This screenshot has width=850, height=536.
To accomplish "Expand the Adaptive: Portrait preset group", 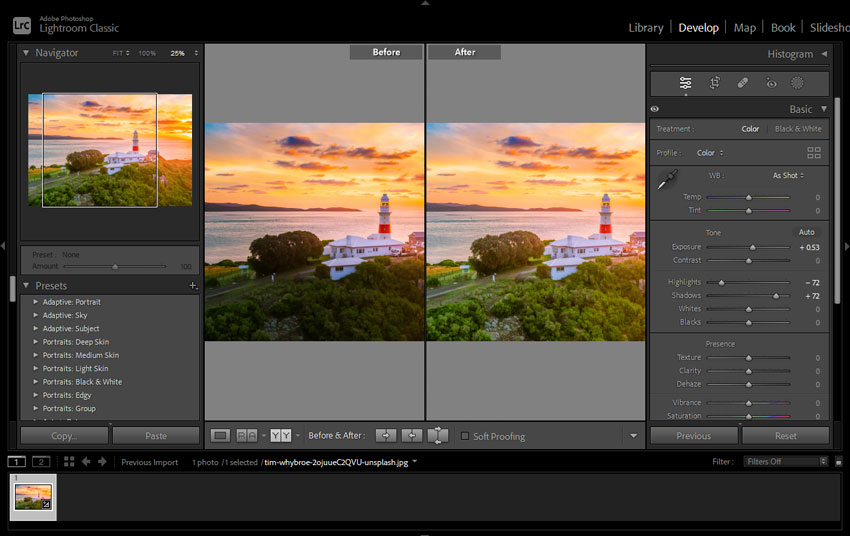I will [35, 302].
